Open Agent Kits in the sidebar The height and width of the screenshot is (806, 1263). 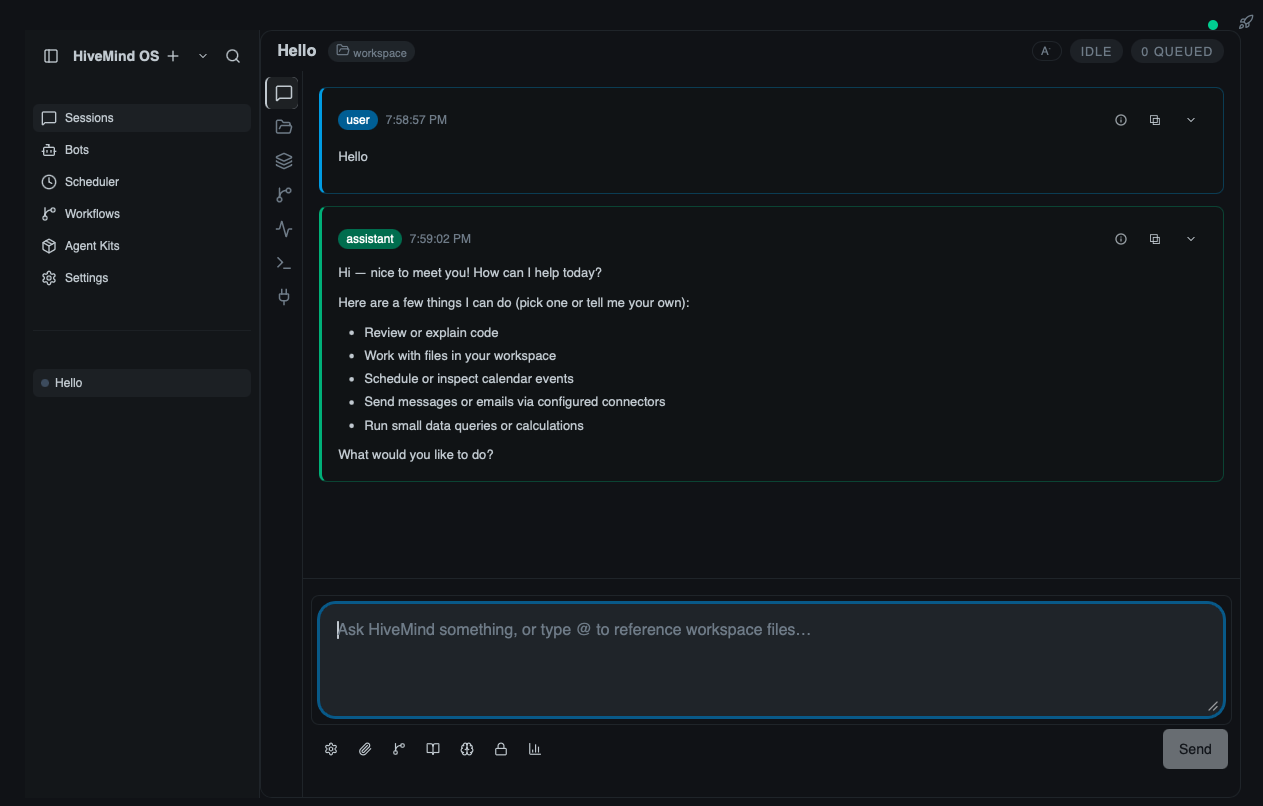pos(142,246)
